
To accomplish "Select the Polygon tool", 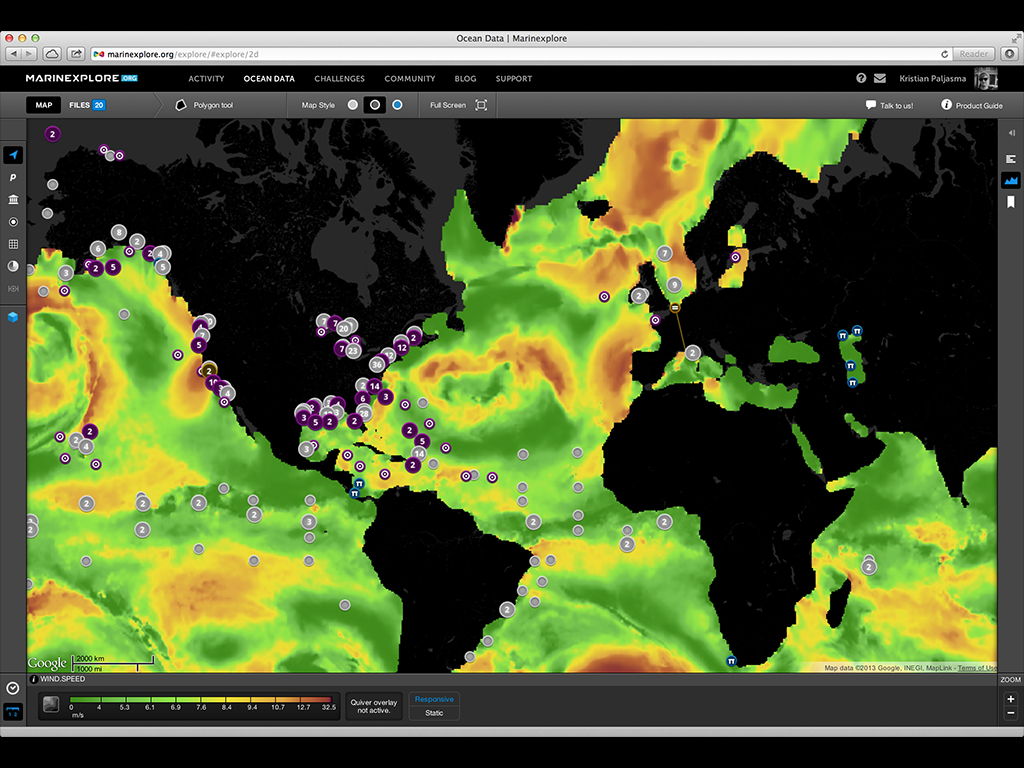I will pos(204,105).
